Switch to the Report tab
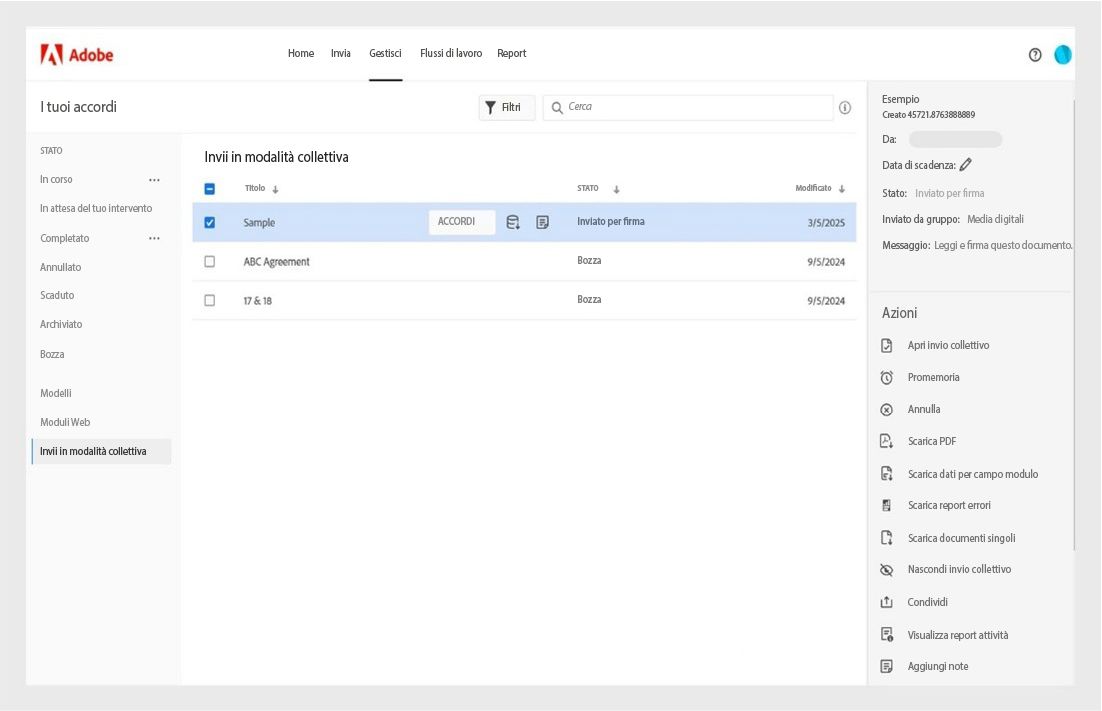This screenshot has width=1102, height=711. [x=512, y=53]
